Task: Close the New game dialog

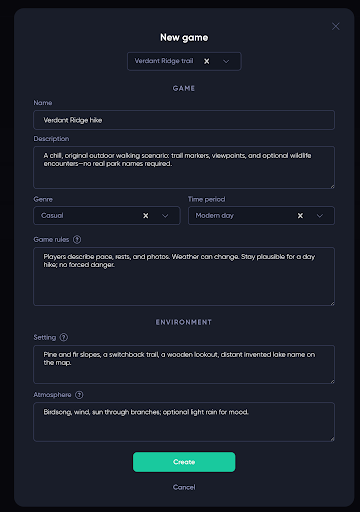Action: tap(336, 26)
